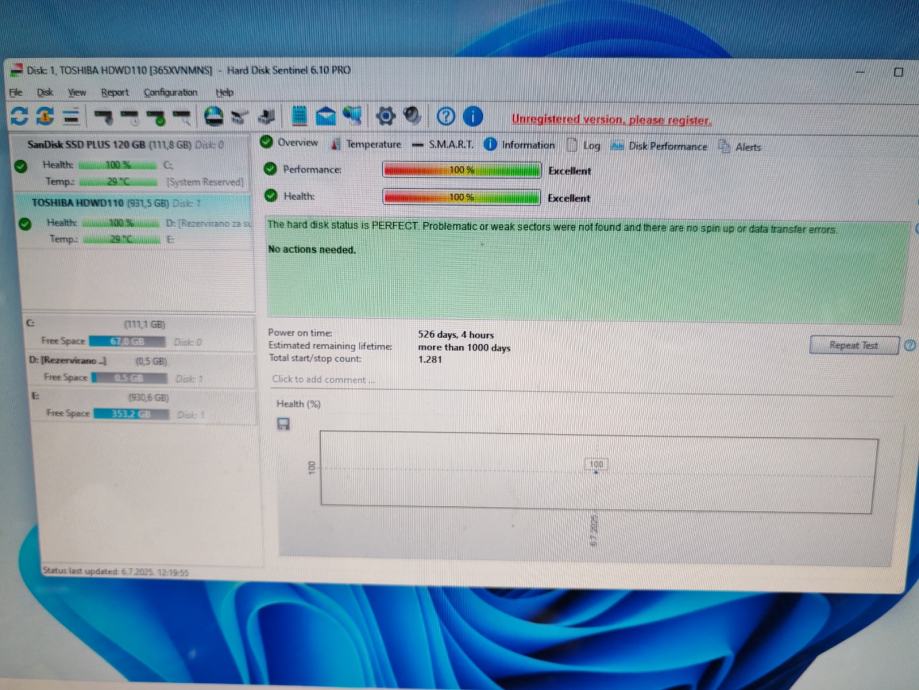The height and width of the screenshot is (690, 919).
Task: Click the SanDisk Health 100 % sidebar bar
Action: [x=118, y=165]
